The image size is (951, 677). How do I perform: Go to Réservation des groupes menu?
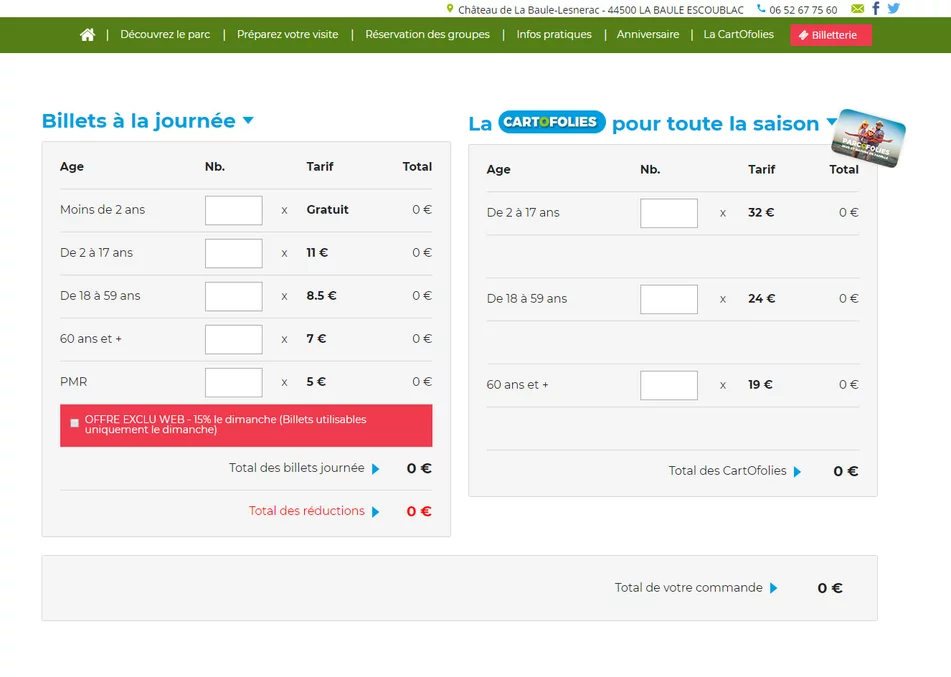427,35
